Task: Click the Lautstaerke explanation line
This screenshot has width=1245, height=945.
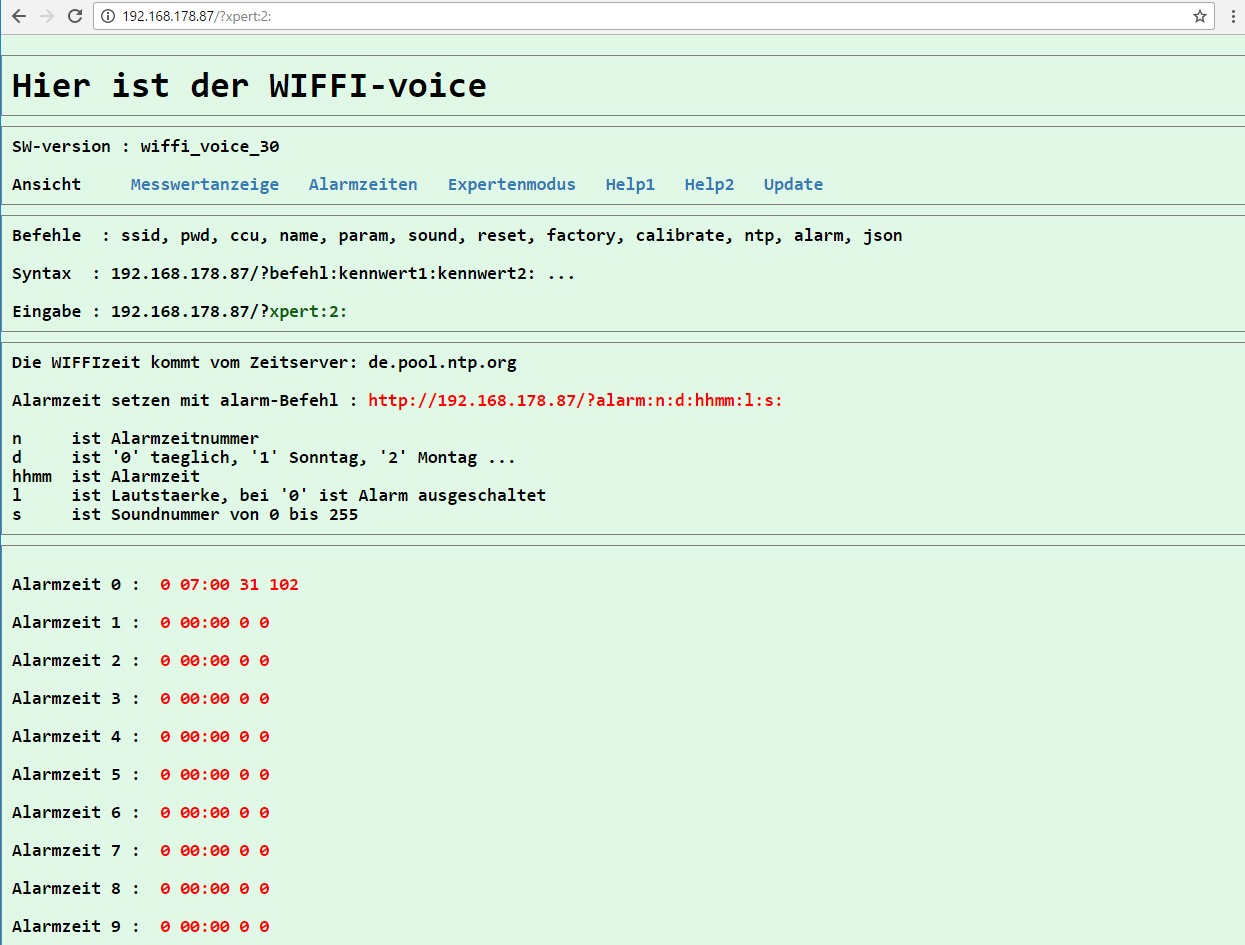Action: pos(279,495)
